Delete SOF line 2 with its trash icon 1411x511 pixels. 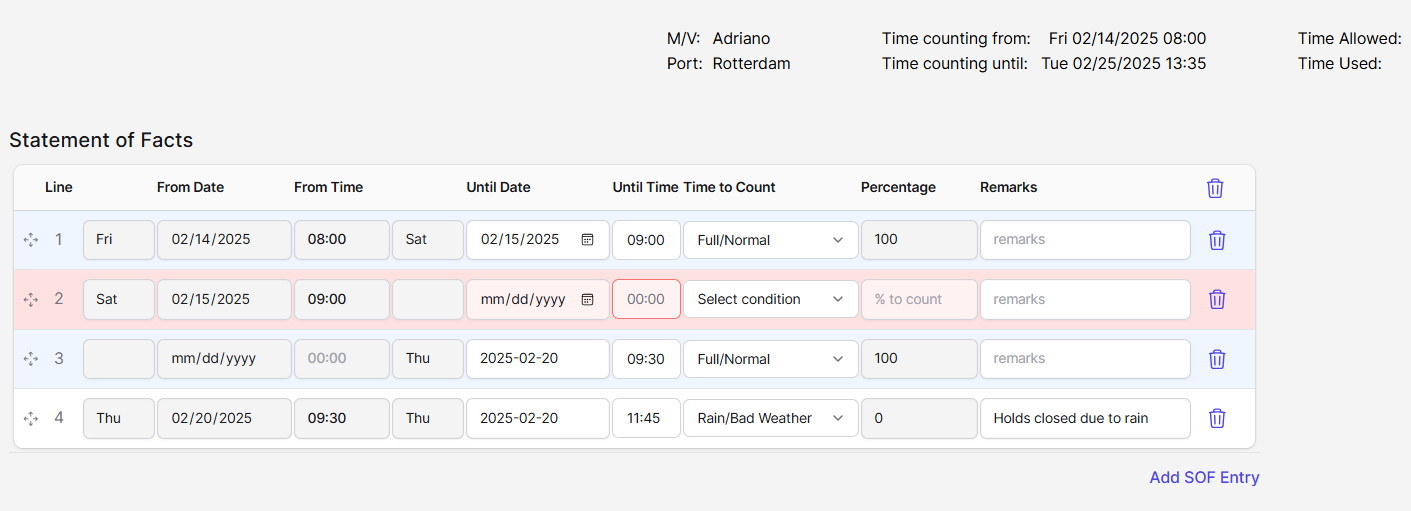tap(1217, 299)
